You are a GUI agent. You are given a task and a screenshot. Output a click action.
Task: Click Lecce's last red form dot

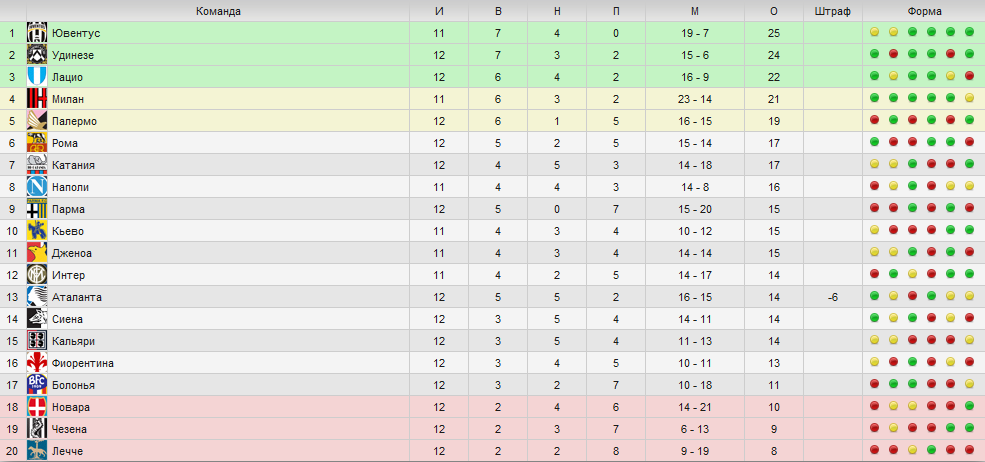(x=969, y=450)
